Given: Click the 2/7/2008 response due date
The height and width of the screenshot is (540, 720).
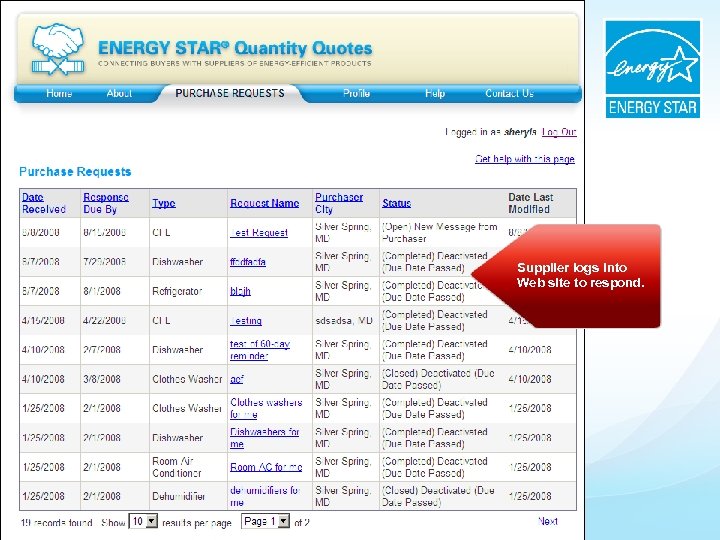Looking at the screenshot, I should coord(101,350).
